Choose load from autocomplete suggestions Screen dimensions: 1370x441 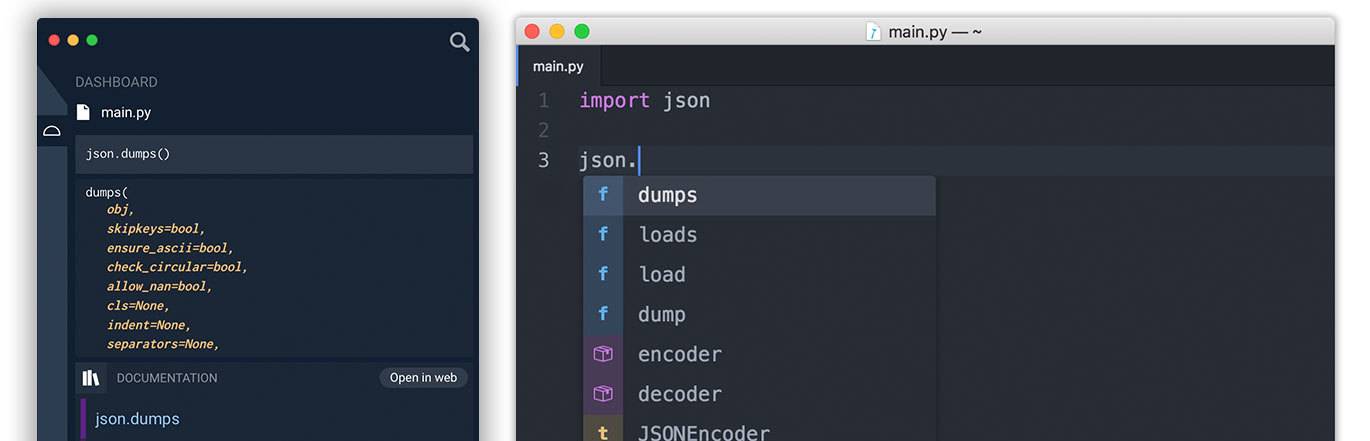tap(760, 274)
